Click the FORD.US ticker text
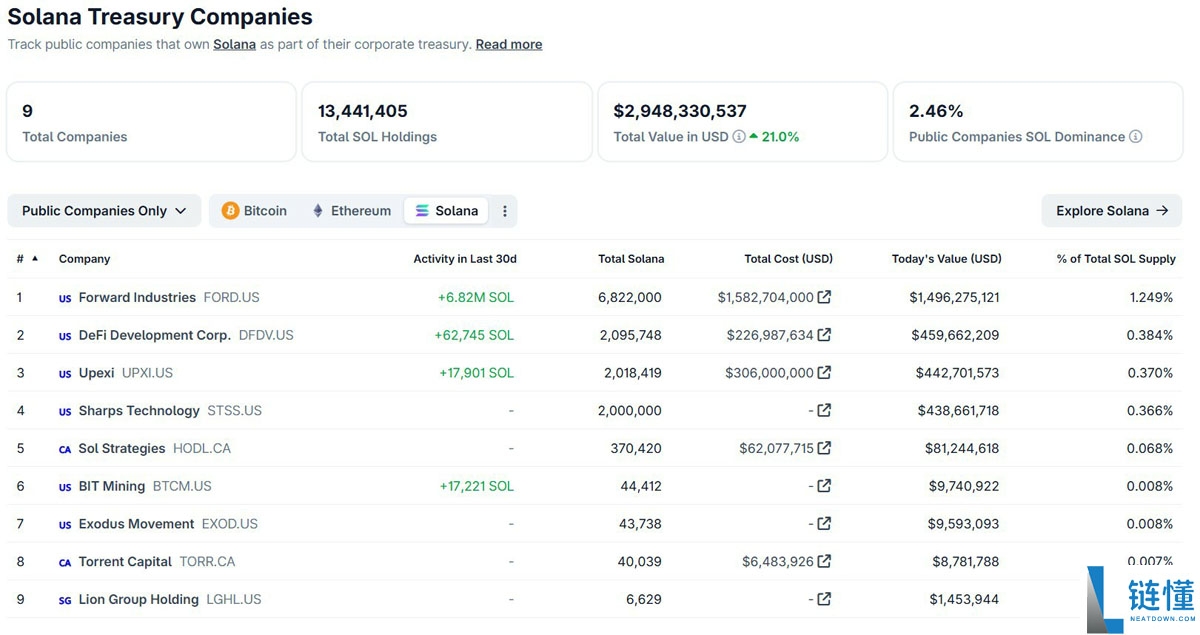 click(x=231, y=297)
